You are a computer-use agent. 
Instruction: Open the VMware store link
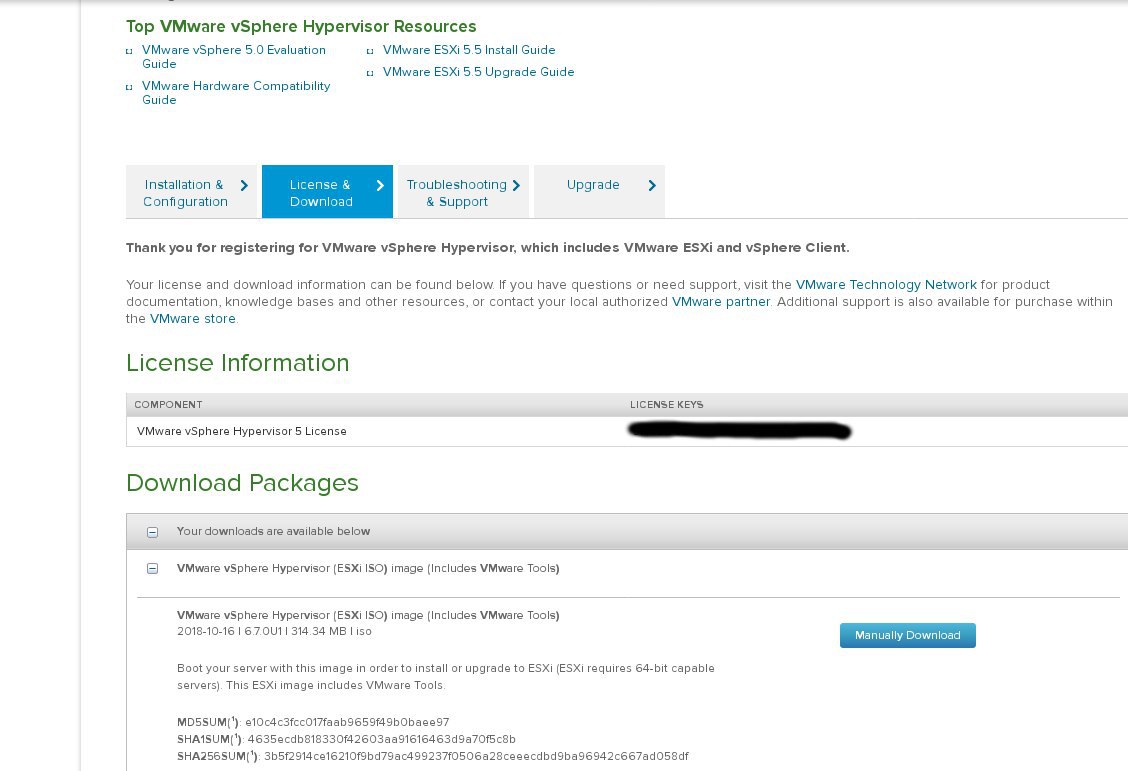click(192, 319)
